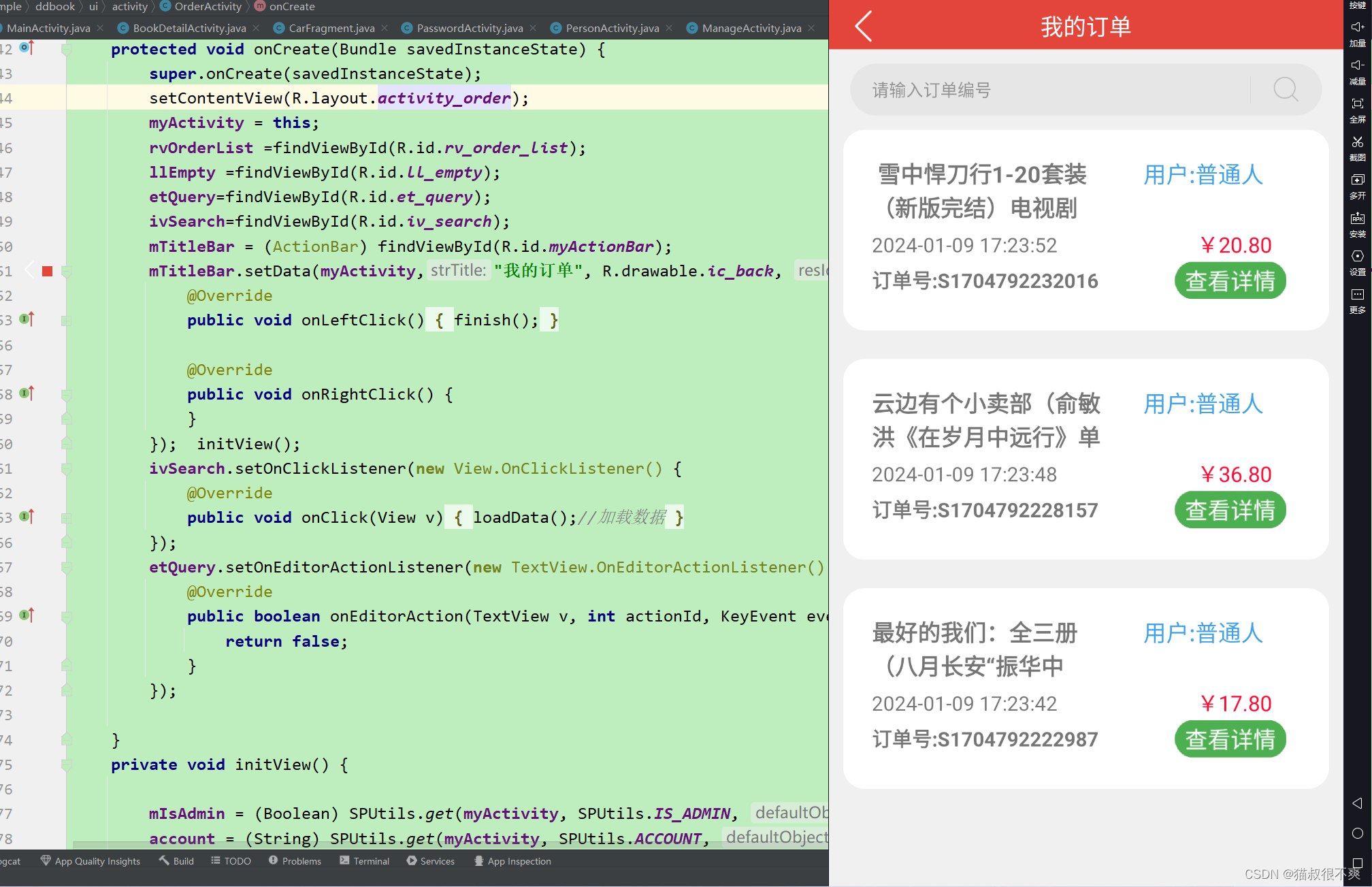Open the Build tool window
Image resolution: width=1372 pixels, height=887 pixels.
(x=176, y=861)
